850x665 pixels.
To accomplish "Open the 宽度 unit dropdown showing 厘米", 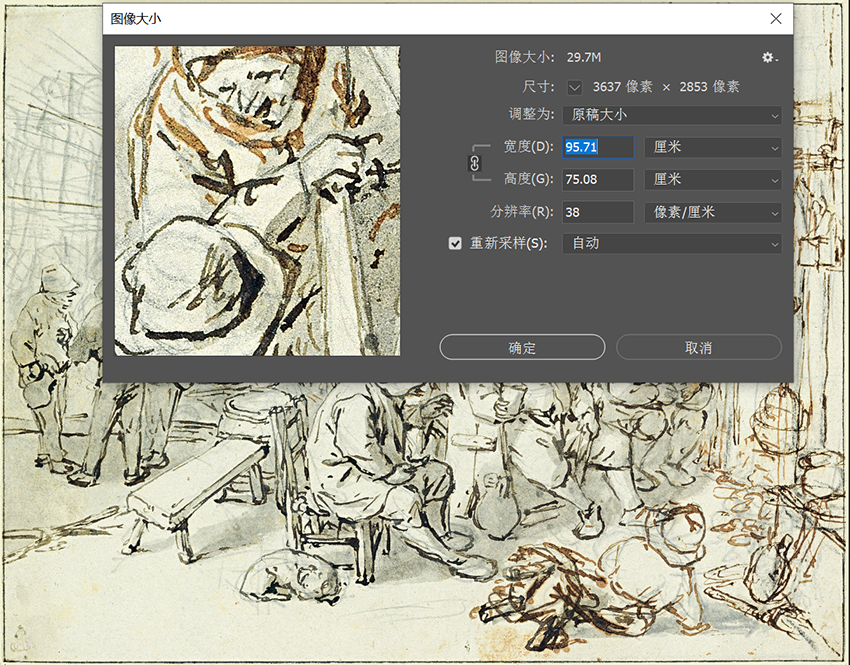I will point(713,147).
